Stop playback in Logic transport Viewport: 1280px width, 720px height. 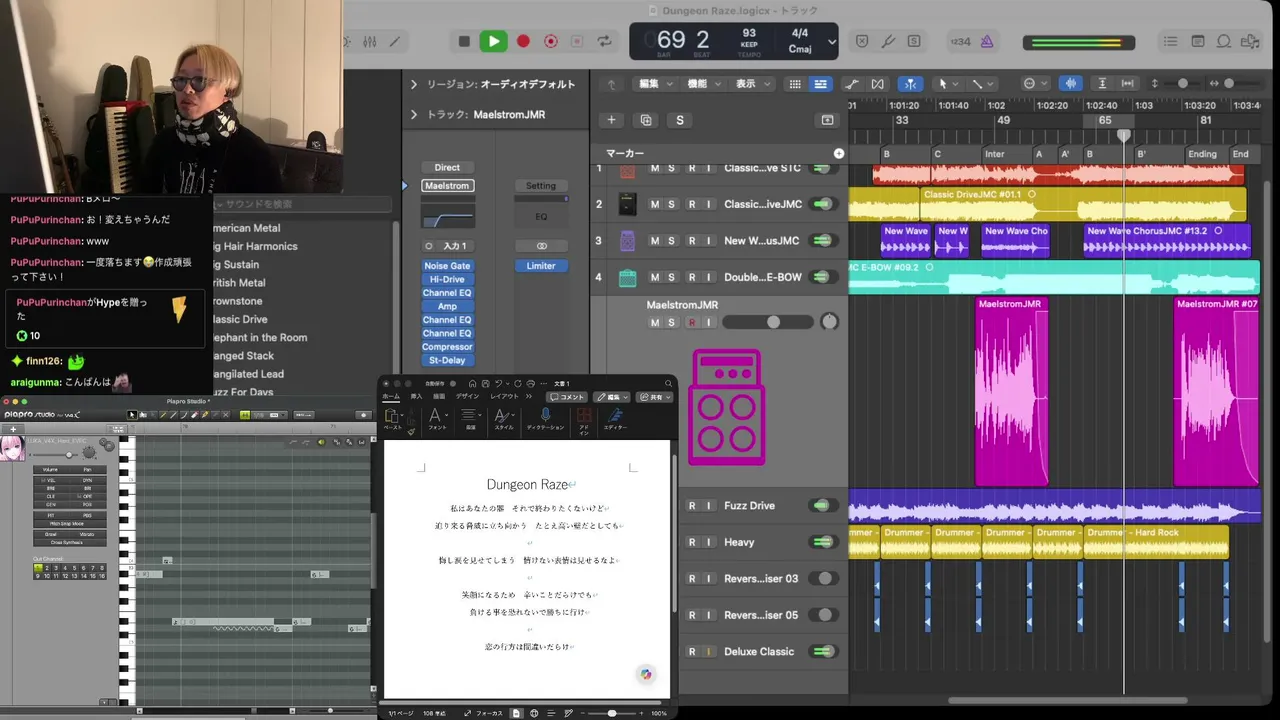[x=464, y=41]
